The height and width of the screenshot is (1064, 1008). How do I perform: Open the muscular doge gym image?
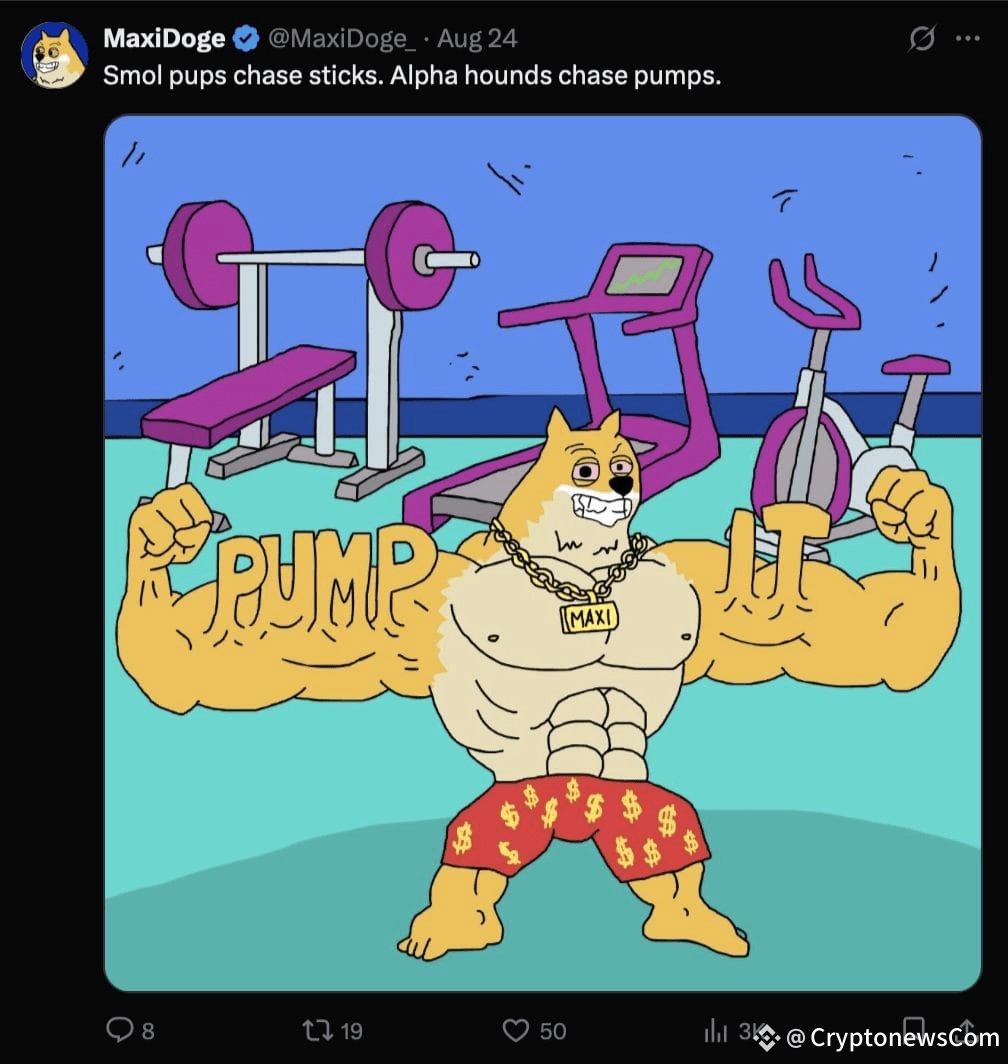click(x=542, y=553)
